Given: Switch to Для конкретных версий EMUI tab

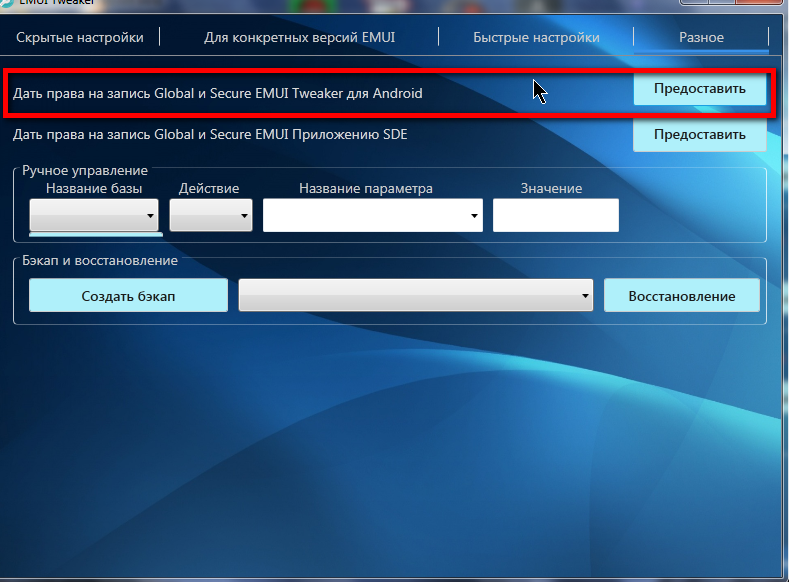Looking at the screenshot, I should 299,37.
